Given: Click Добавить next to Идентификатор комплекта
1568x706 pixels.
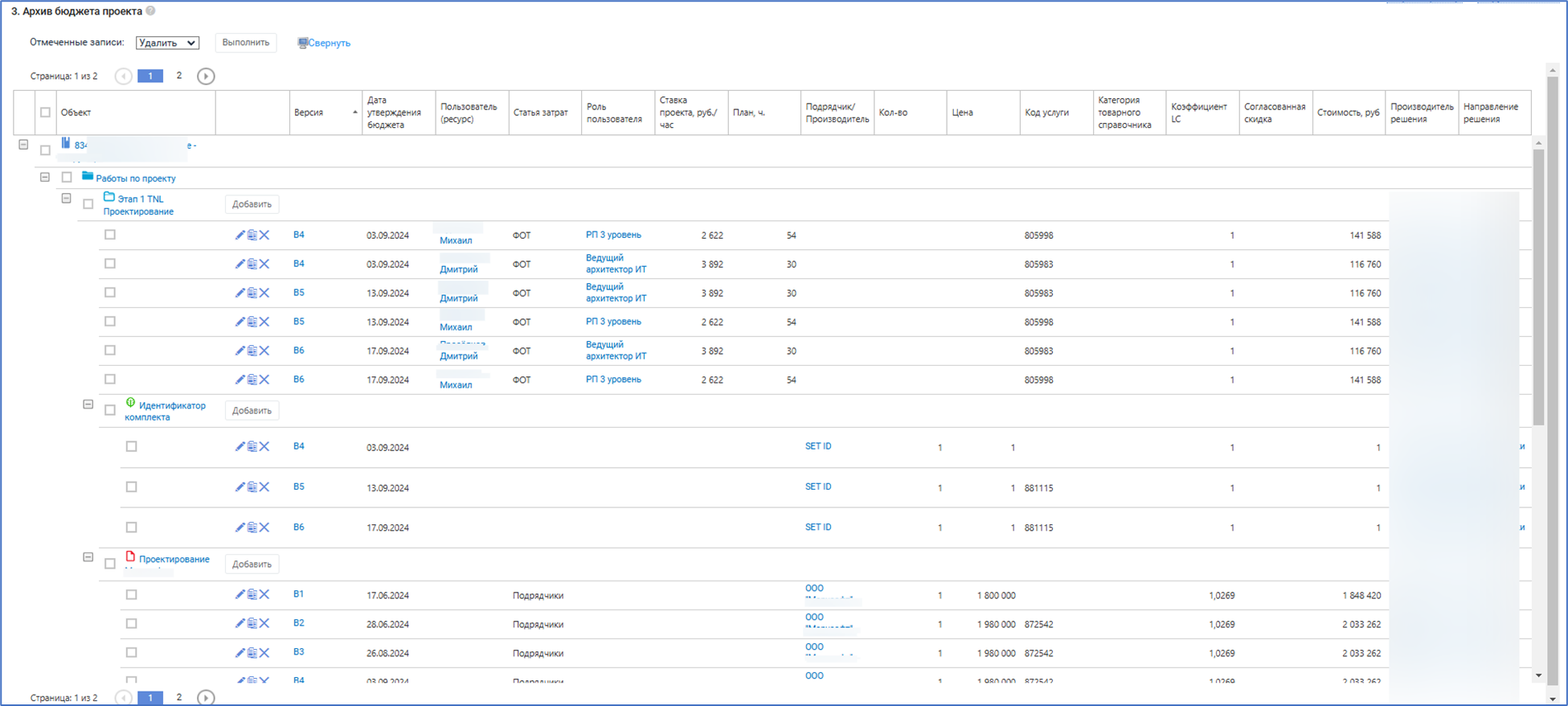Looking at the screenshot, I should pyautogui.click(x=252, y=411).
